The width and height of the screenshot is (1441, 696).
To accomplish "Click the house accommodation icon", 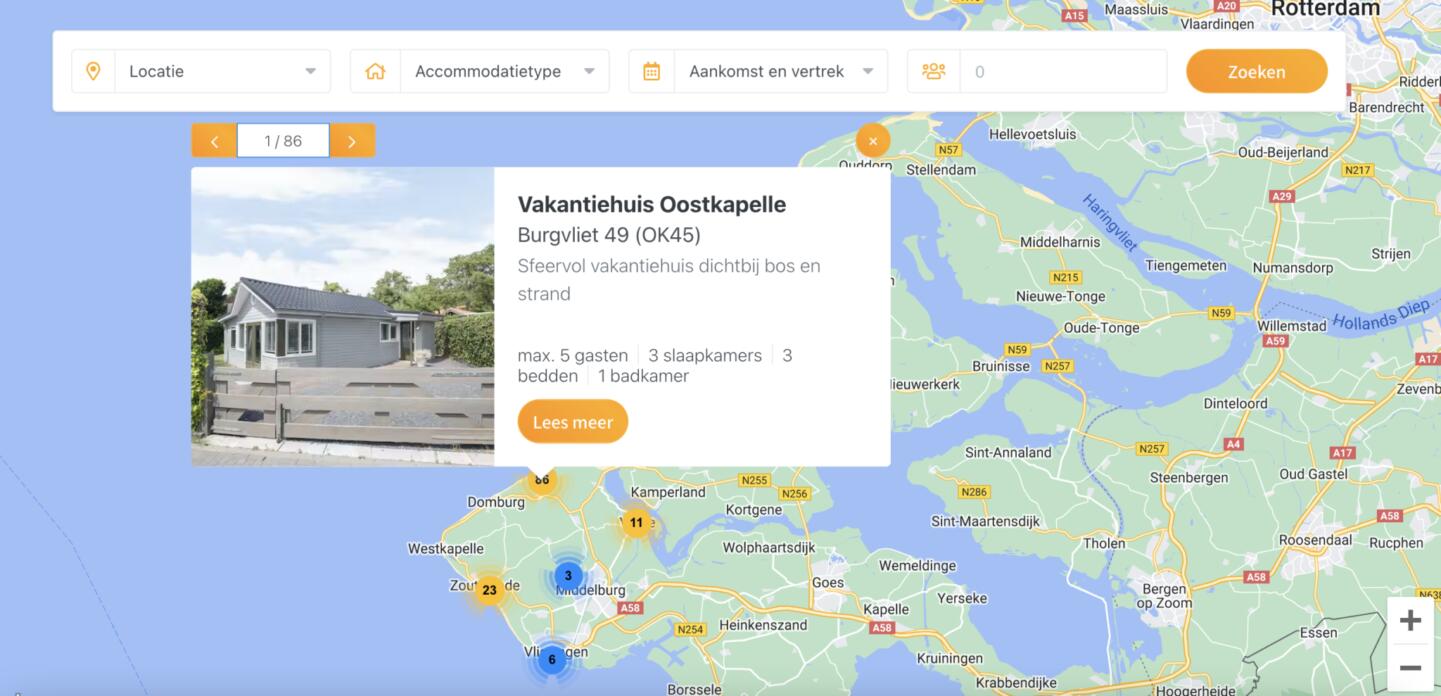I will (375, 71).
